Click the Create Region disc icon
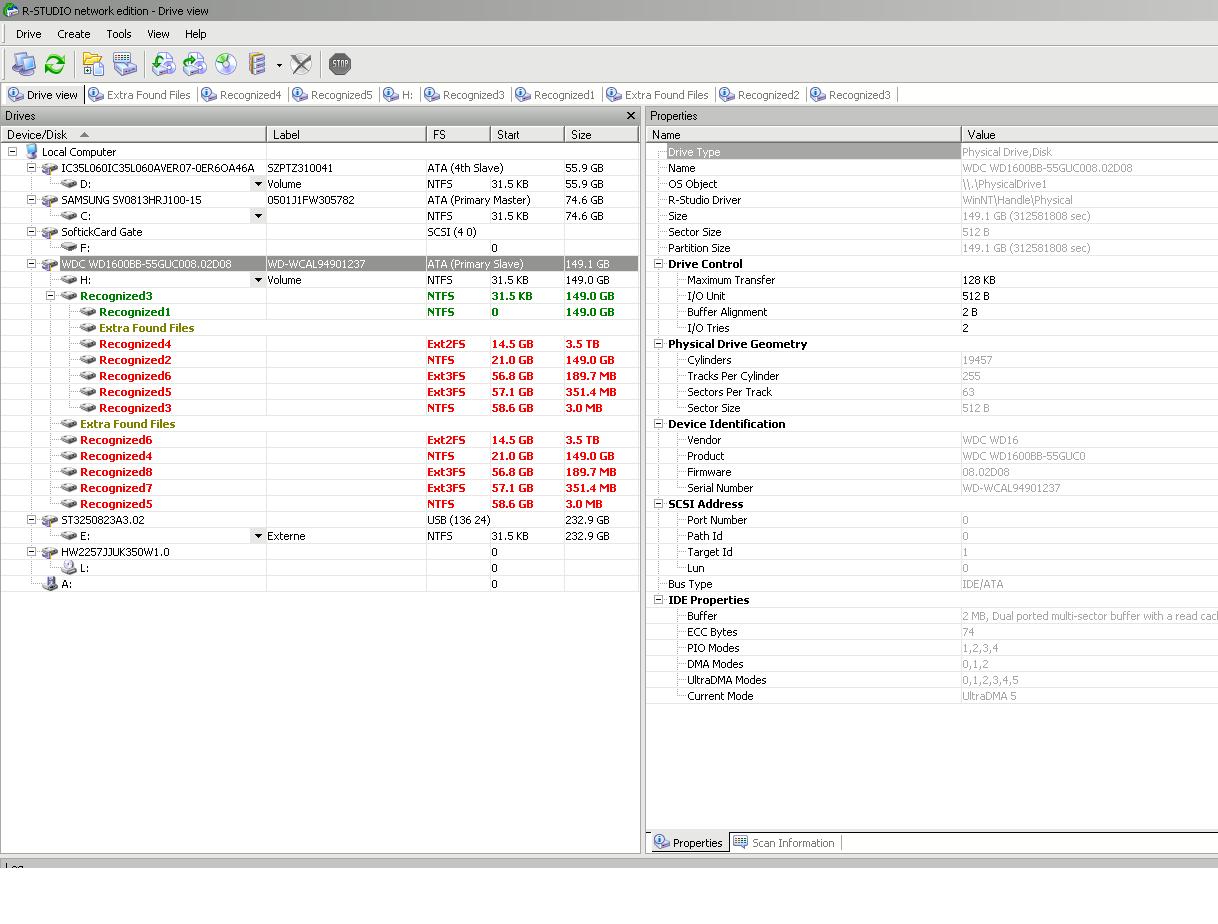The height and width of the screenshot is (924, 1218). pyautogui.click(x=227, y=64)
